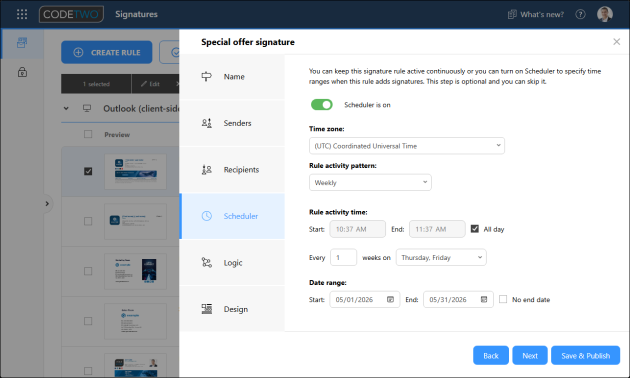Viewport: 630px width, 378px height.
Task: Uncheck the All day checkbox
Action: pos(475,229)
